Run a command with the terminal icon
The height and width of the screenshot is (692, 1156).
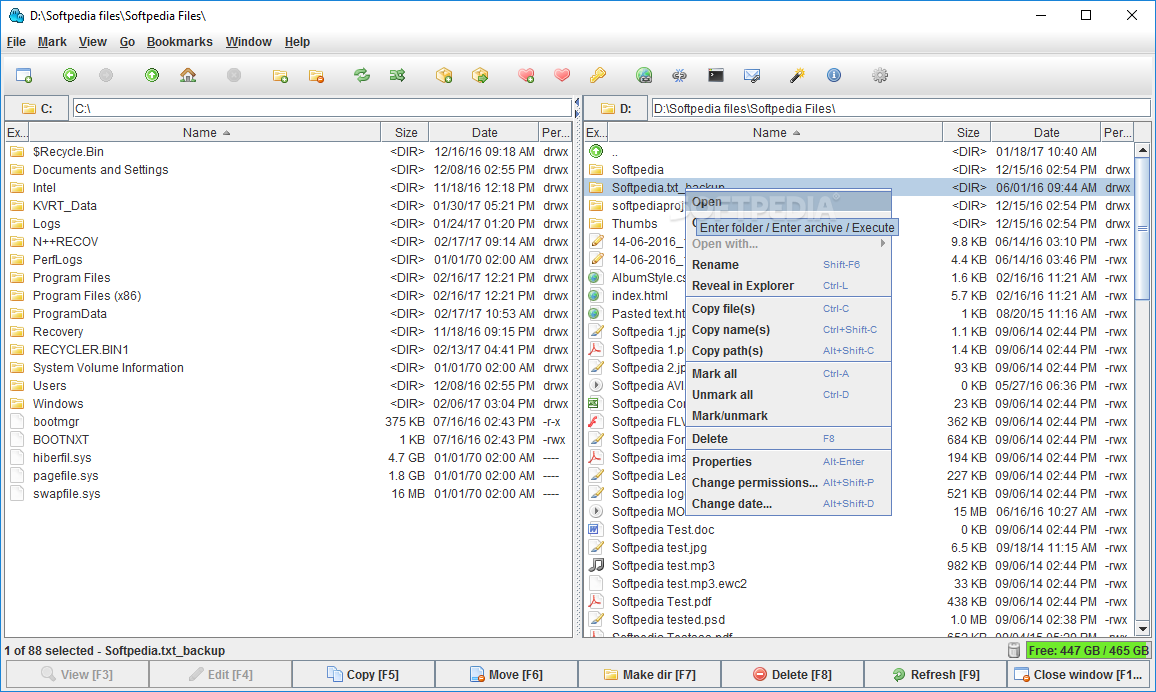[x=716, y=75]
